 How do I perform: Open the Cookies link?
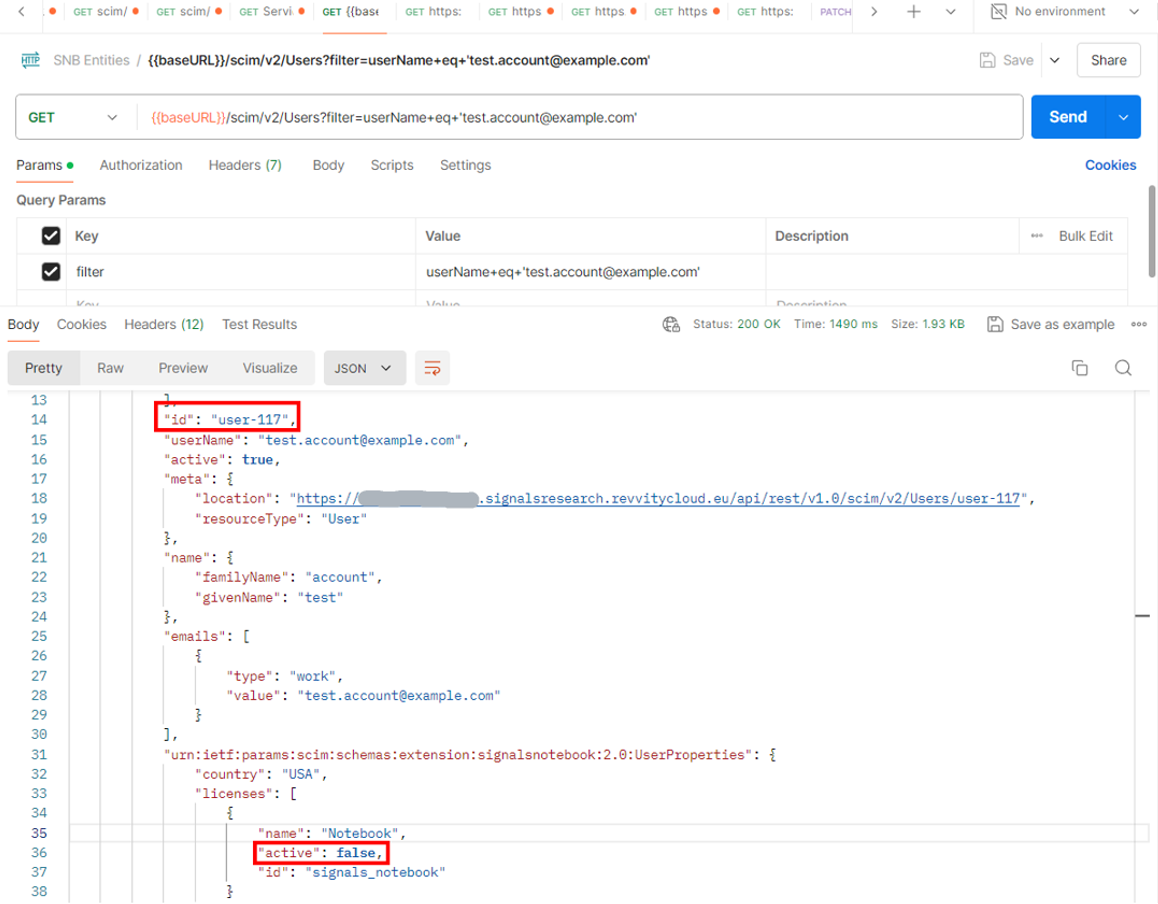coord(1110,165)
